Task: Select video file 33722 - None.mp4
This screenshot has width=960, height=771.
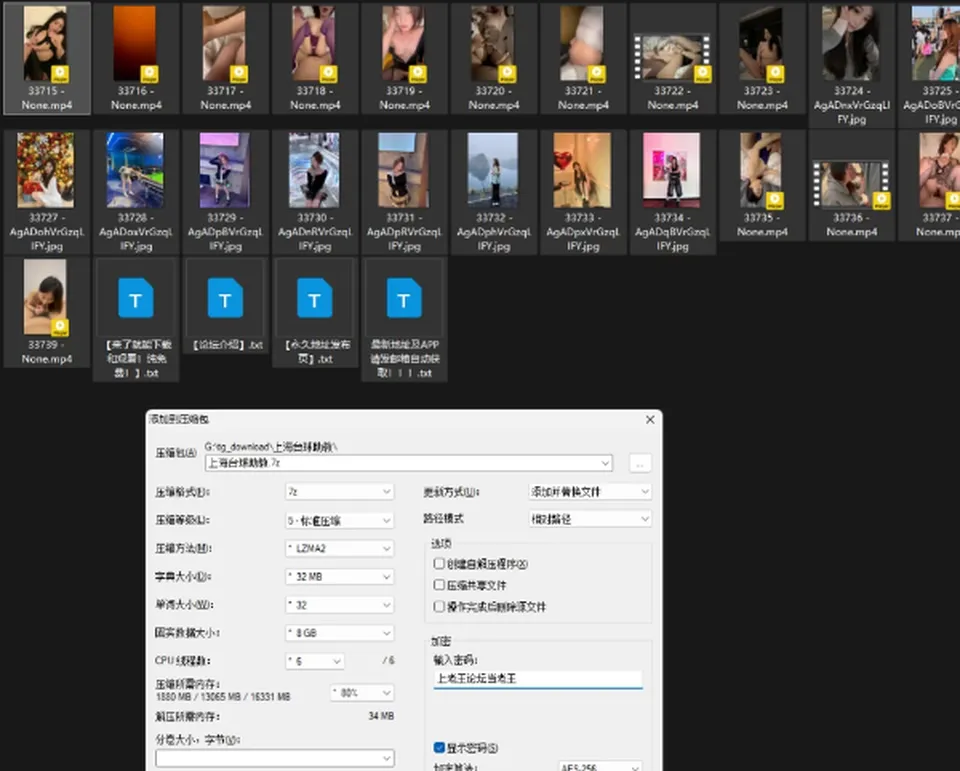Action: coord(672,58)
